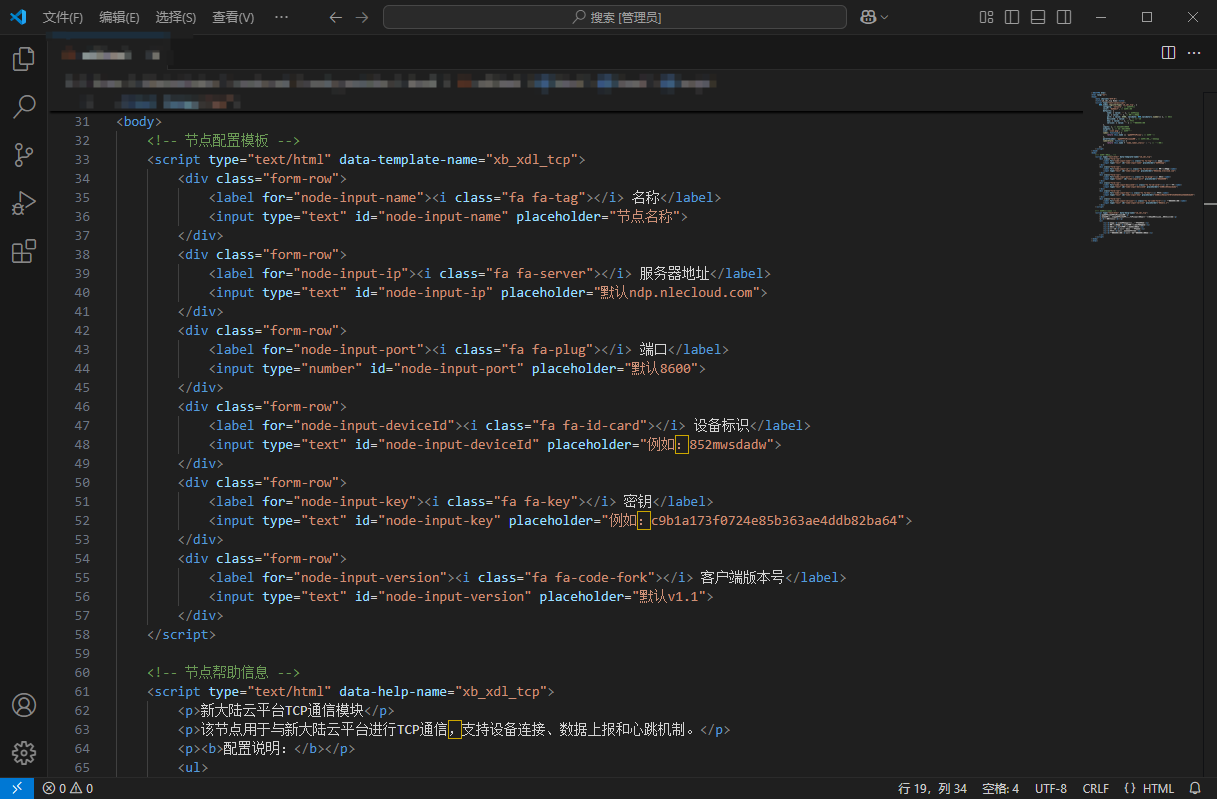This screenshot has width=1217, height=799.
Task: Open the 文件(F) menu
Action: 63,17
